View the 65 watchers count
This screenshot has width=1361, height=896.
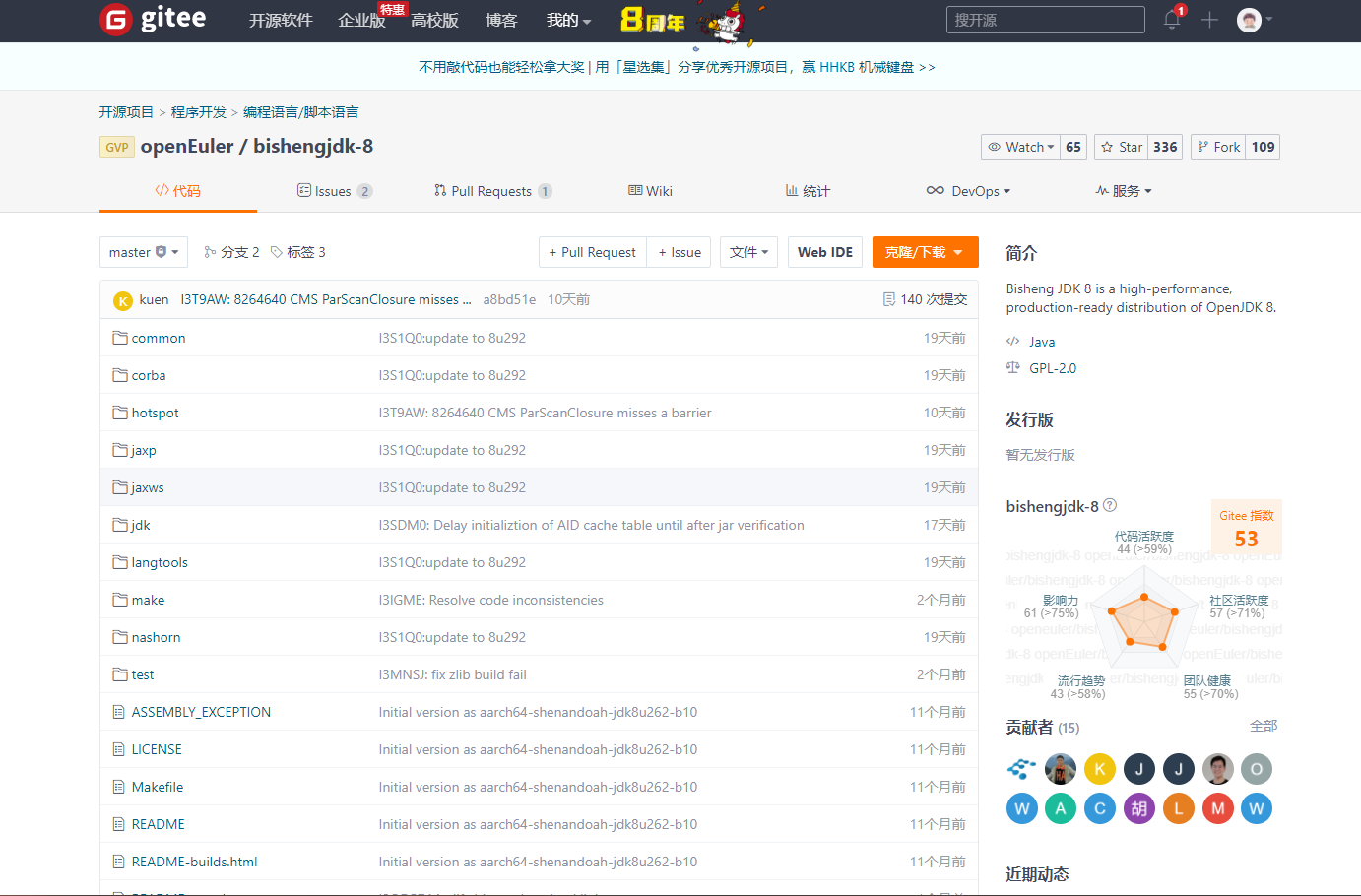[x=1073, y=147]
